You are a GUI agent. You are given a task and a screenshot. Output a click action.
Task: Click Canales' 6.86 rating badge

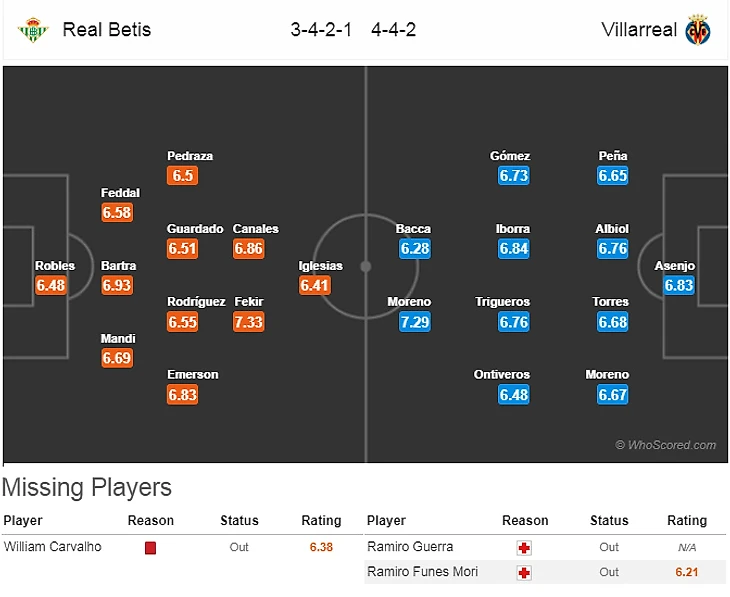coord(248,249)
